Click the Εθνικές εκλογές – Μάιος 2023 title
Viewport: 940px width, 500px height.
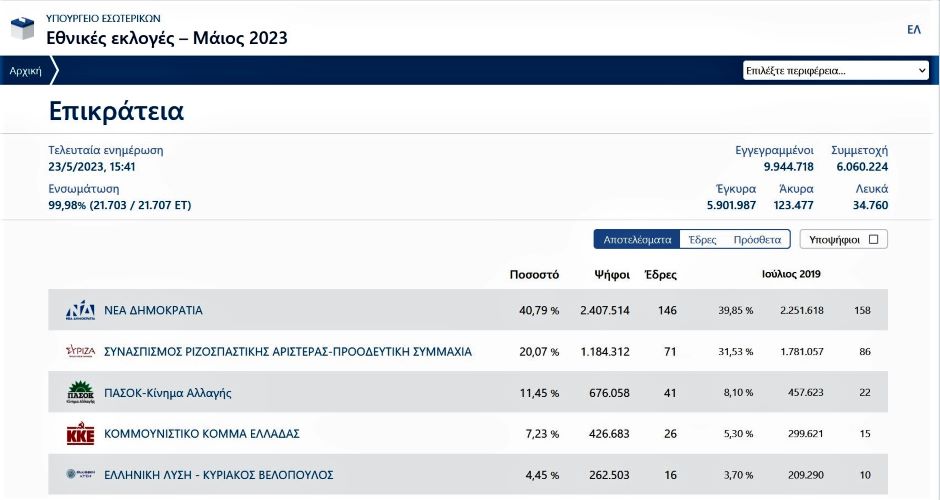point(167,38)
